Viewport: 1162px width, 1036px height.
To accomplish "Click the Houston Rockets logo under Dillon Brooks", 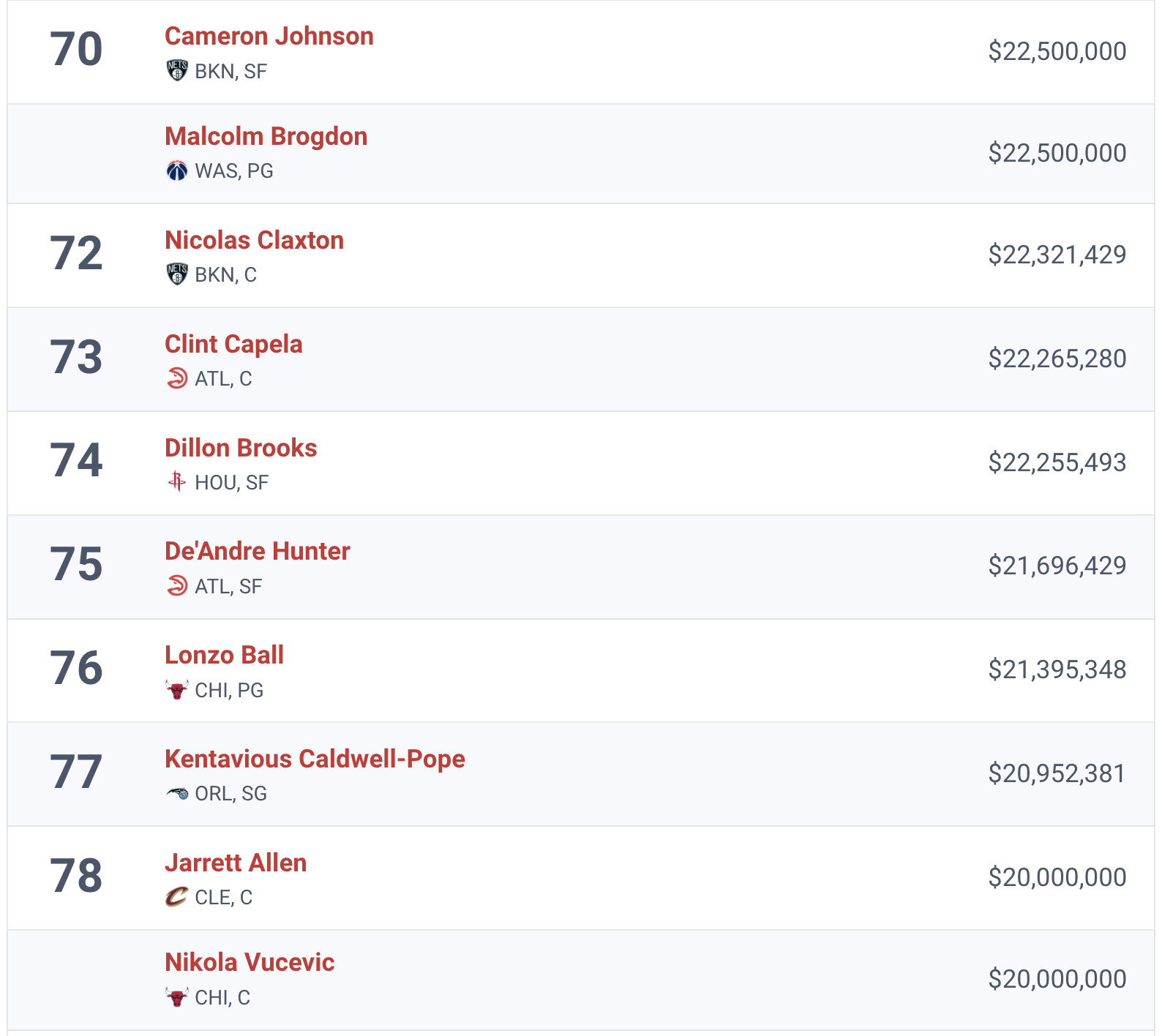I will (176, 482).
